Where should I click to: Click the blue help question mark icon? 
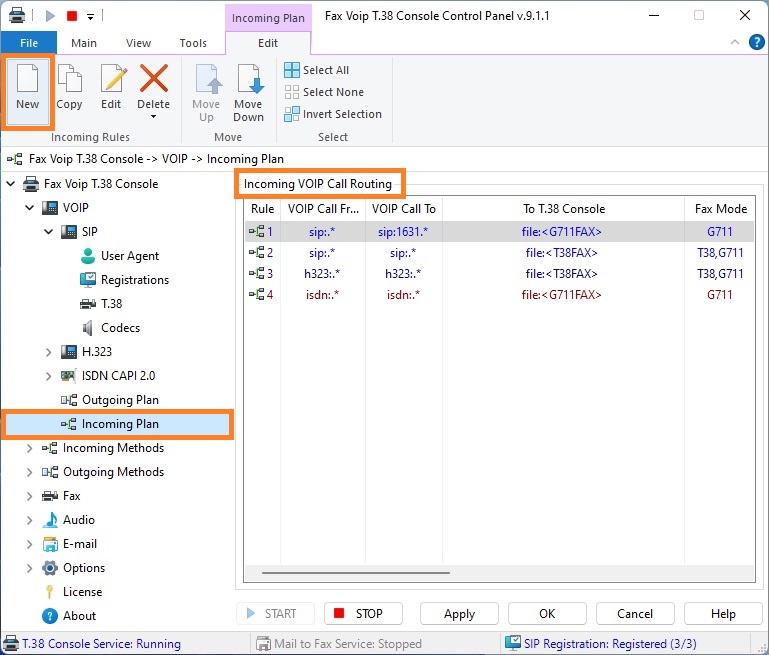point(756,42)
